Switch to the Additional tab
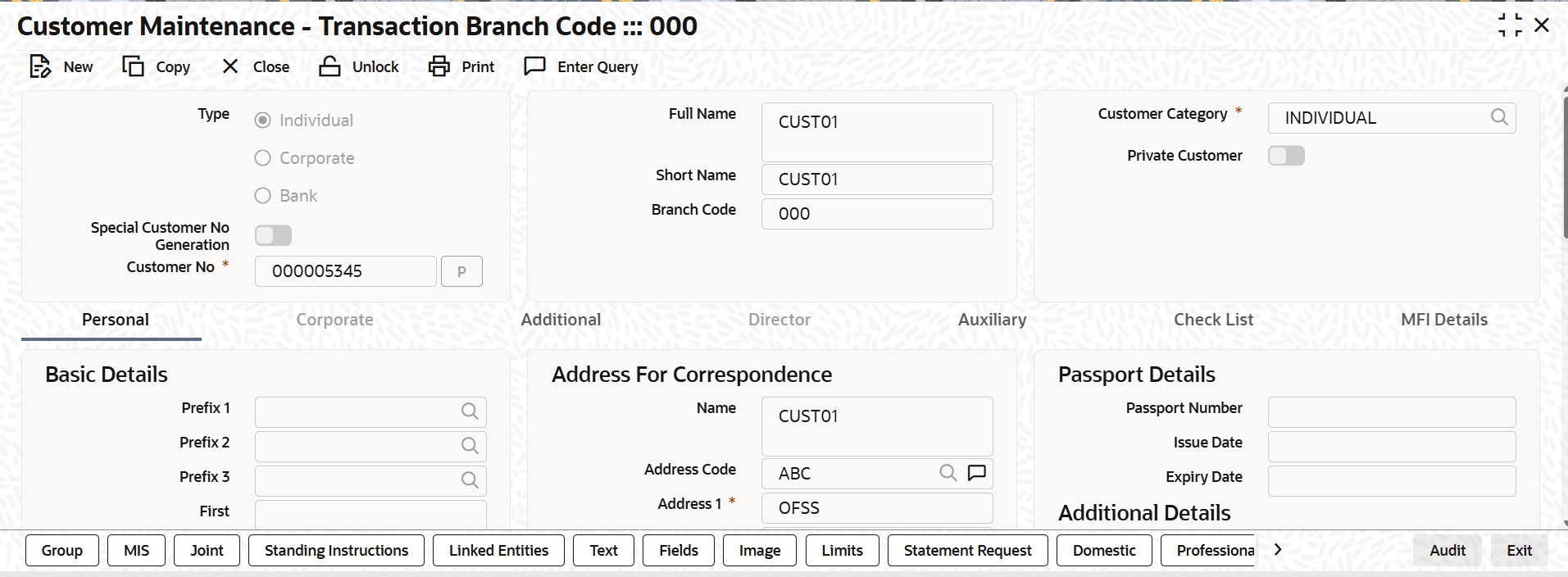 (x=561, y=320)
